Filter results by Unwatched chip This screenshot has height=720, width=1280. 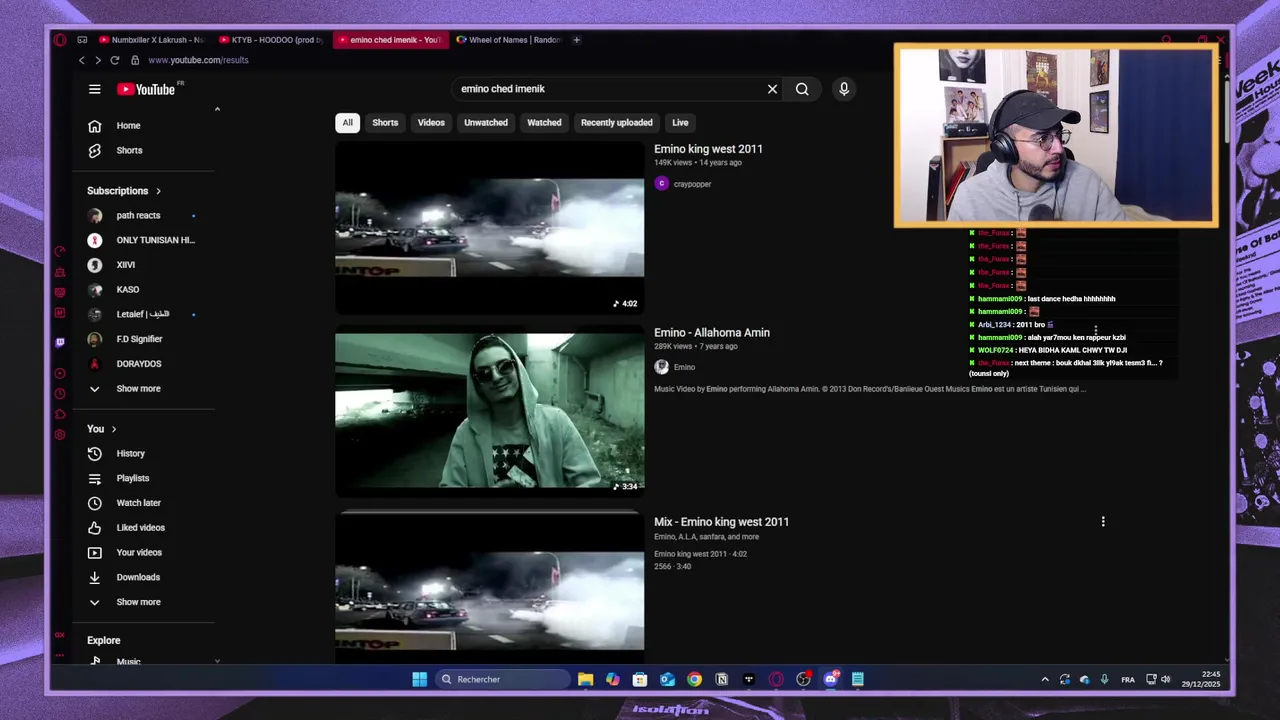(486, 122)
